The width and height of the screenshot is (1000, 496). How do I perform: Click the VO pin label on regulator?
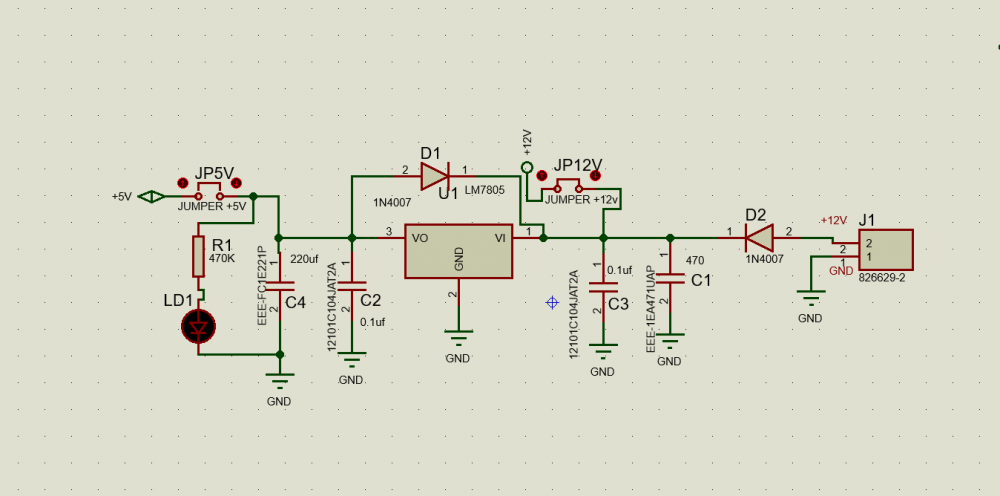click(x=420, y=238)
